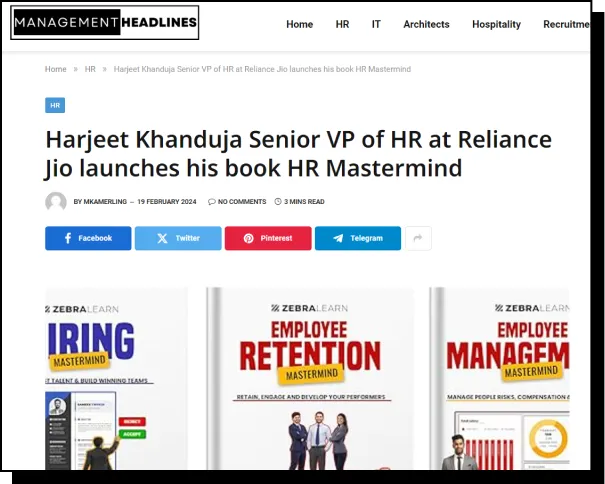Open the Home menu item
Screen dimensions: 605x484
(299, 24)
